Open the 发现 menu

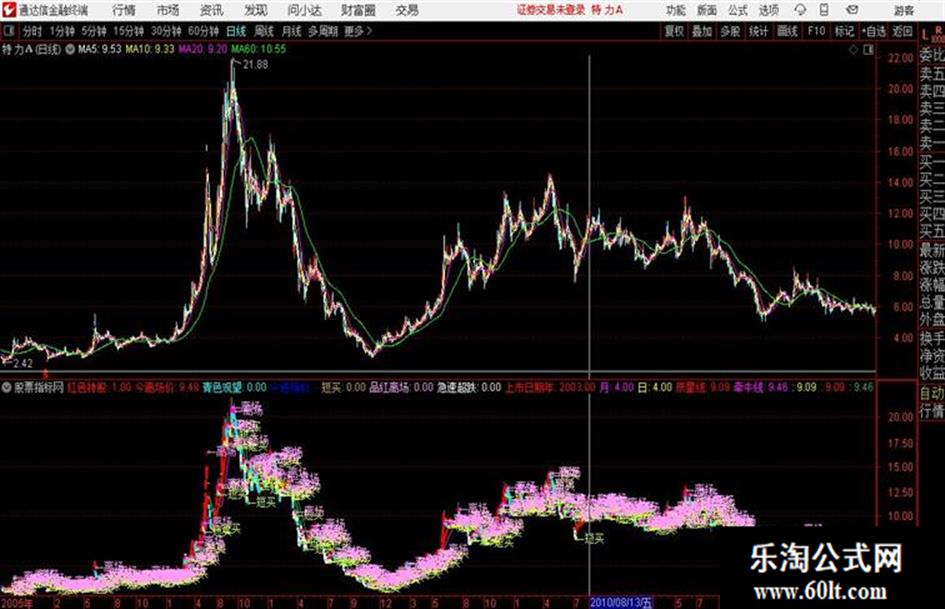click(256, 10)
